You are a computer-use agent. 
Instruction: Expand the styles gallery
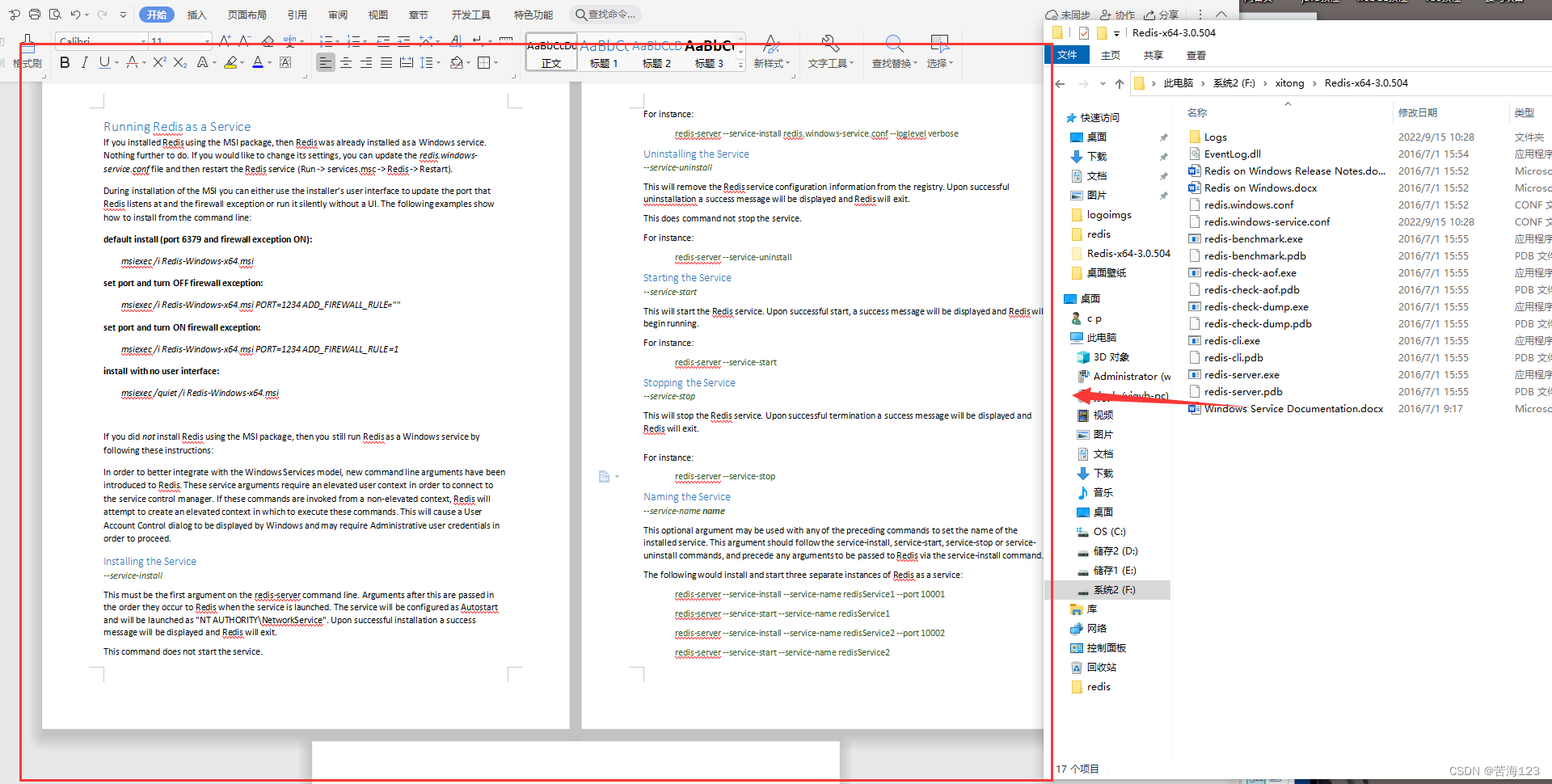[x=740, y=65]
